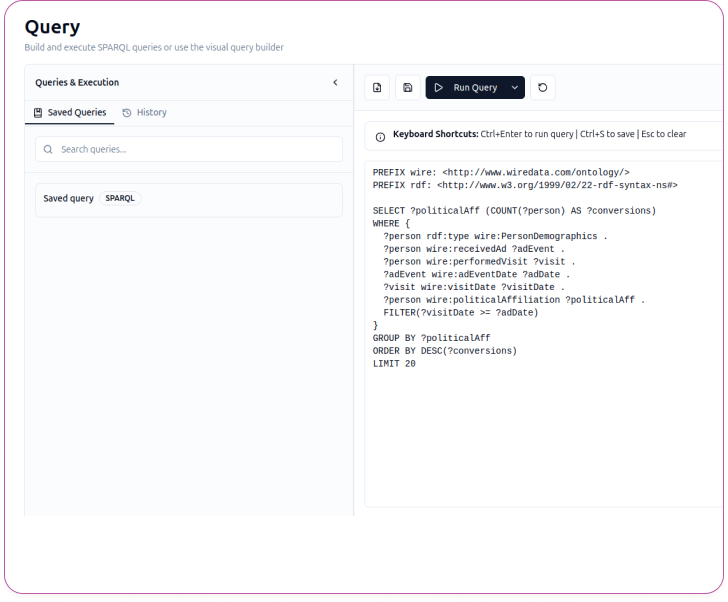Viewport: 728px width, 602px height.
Task: Click the LIMIT 20 line
Action: click(x=394, y=364)
